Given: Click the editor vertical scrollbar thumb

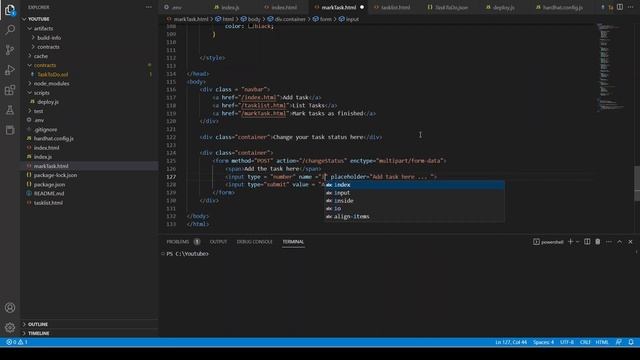Looking at the screenshot, I should pos(637,183).
